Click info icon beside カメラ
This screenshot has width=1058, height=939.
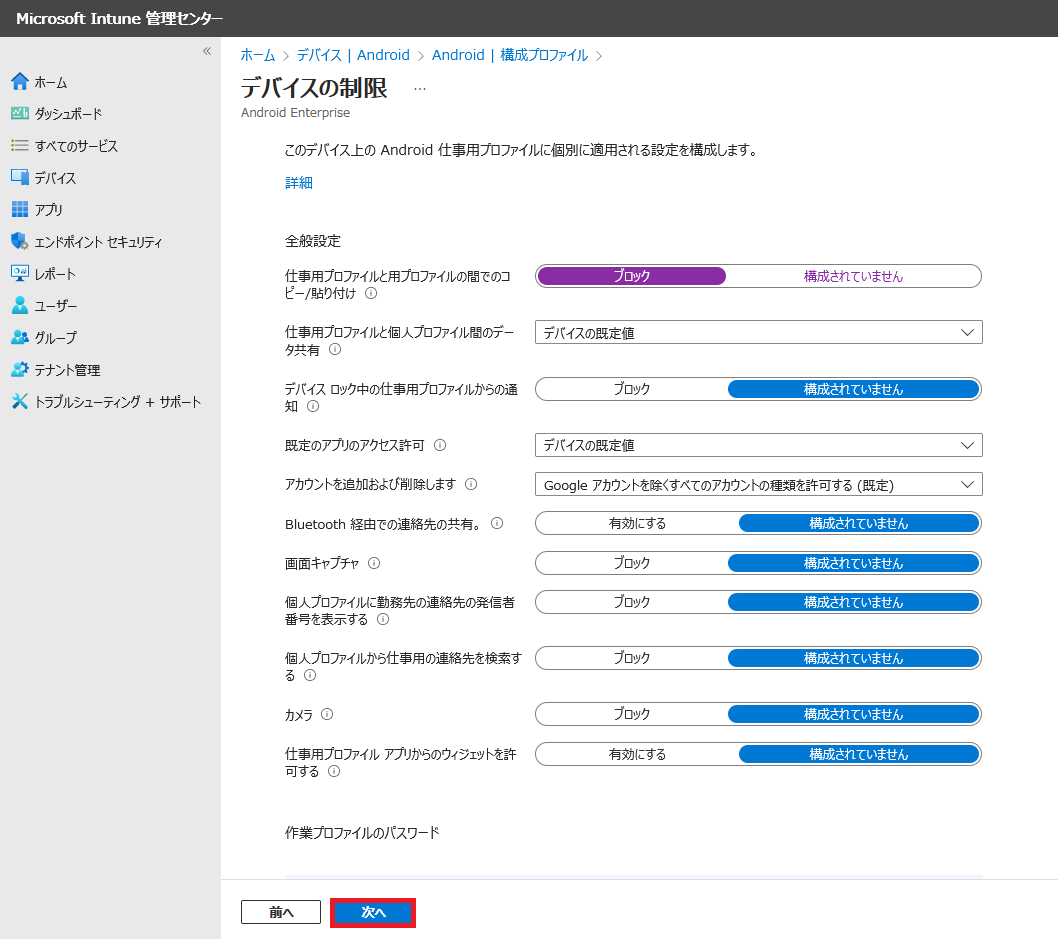point(327,714)
